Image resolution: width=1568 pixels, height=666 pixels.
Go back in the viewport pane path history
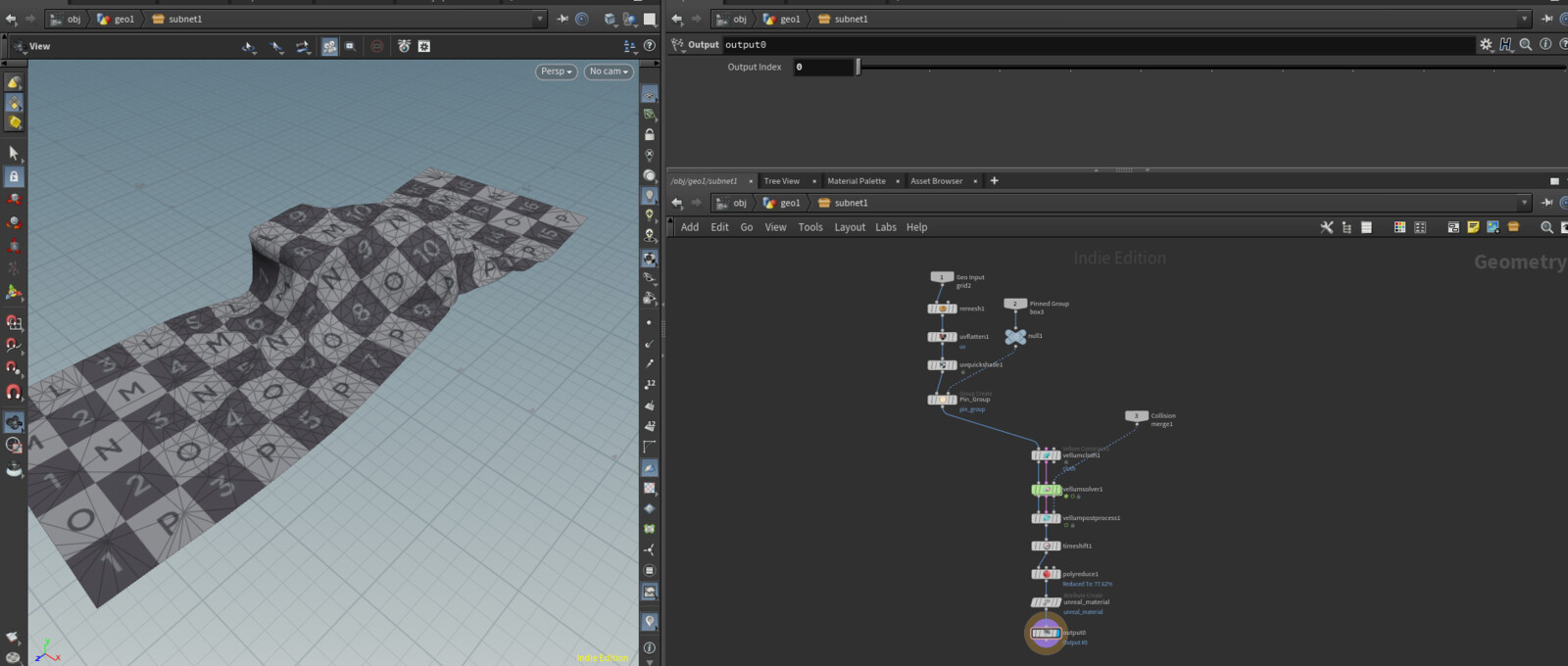pyautogui.click(x=11, y=19)
